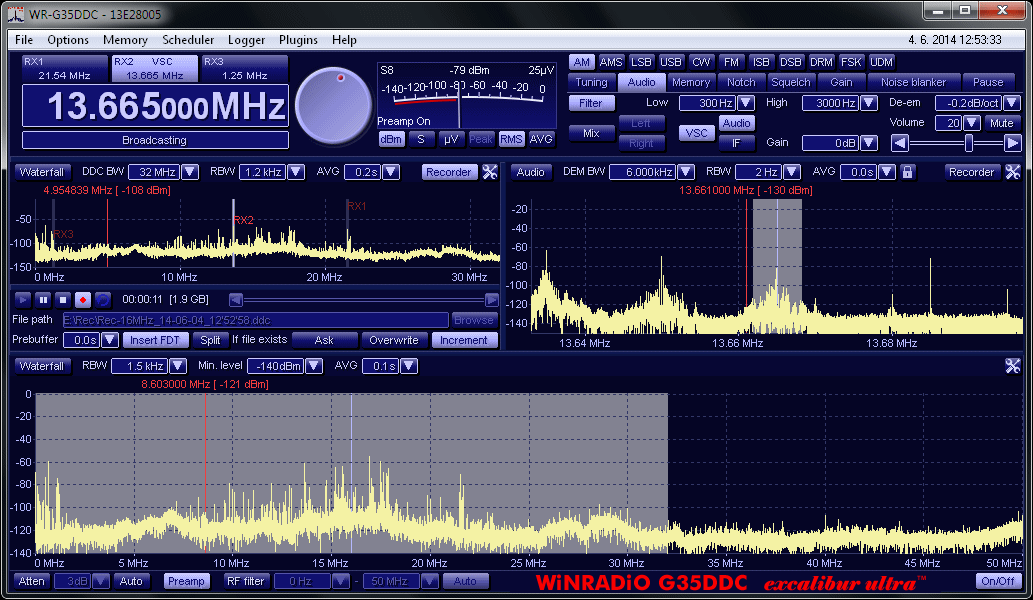The height and width of the screenshot is (600, 1033).
Task: Click the Insert FDT button
Action: (x=155, y=340)
